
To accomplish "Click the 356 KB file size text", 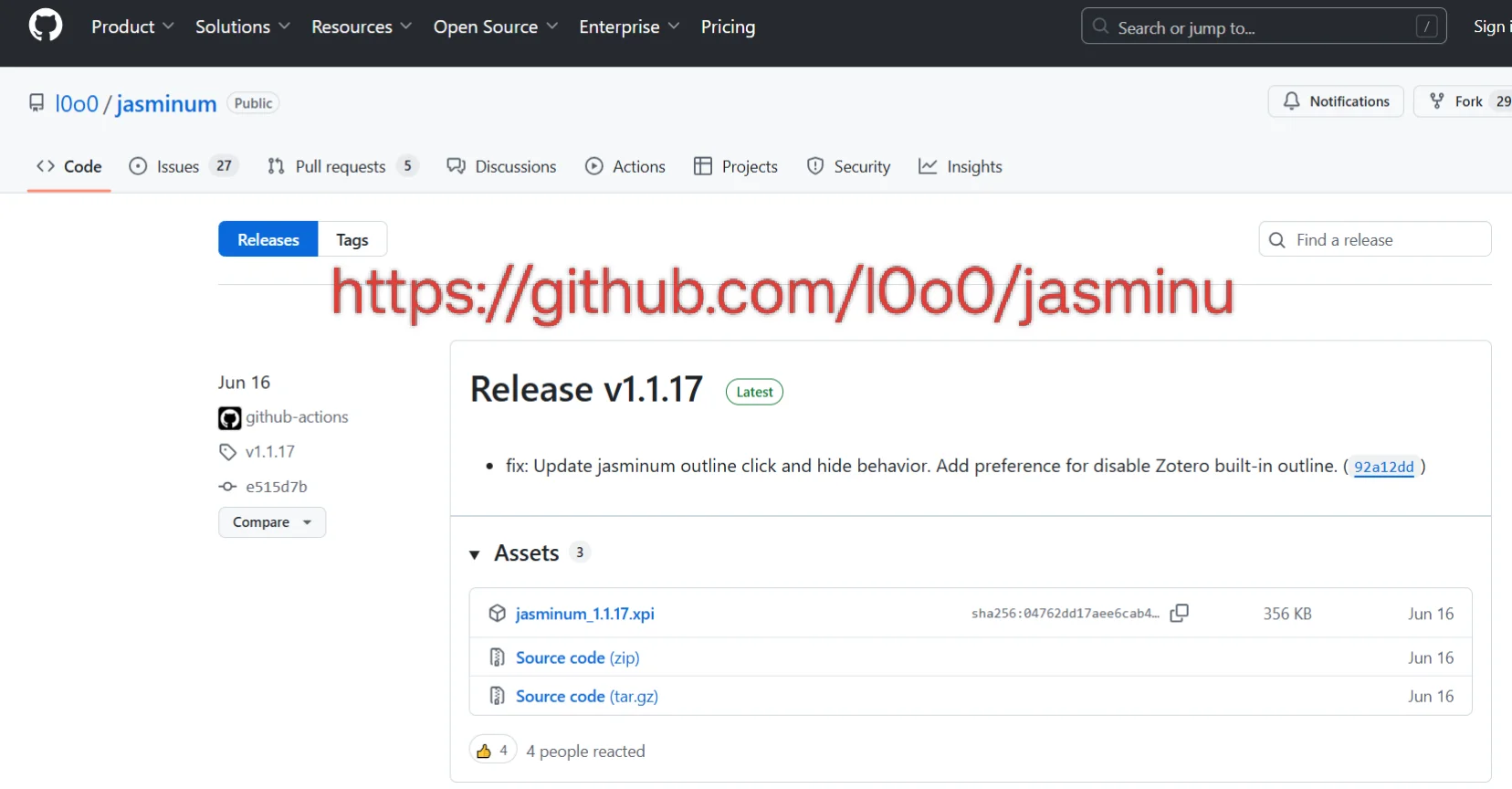I will click(1287, 614).
